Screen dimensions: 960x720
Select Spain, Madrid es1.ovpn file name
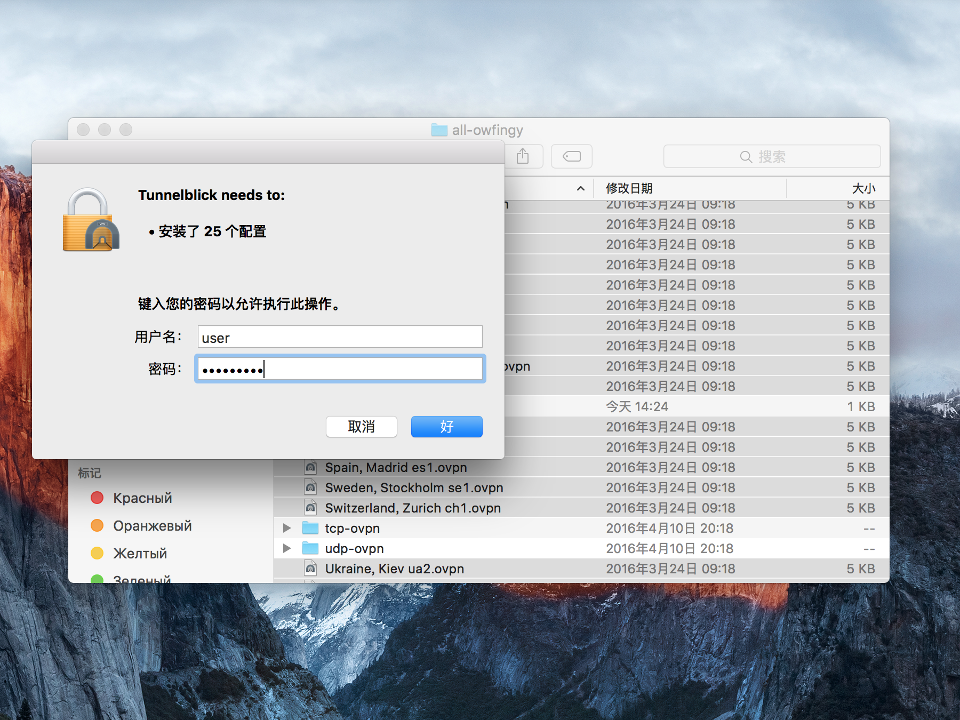(x=396, y=467)
